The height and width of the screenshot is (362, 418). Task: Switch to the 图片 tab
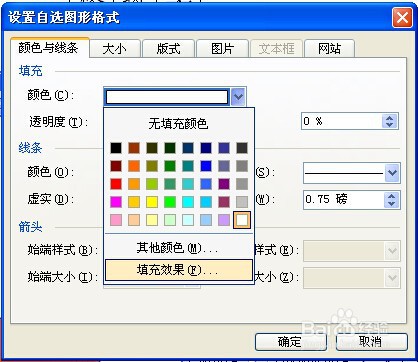click(x=222, y=49)
